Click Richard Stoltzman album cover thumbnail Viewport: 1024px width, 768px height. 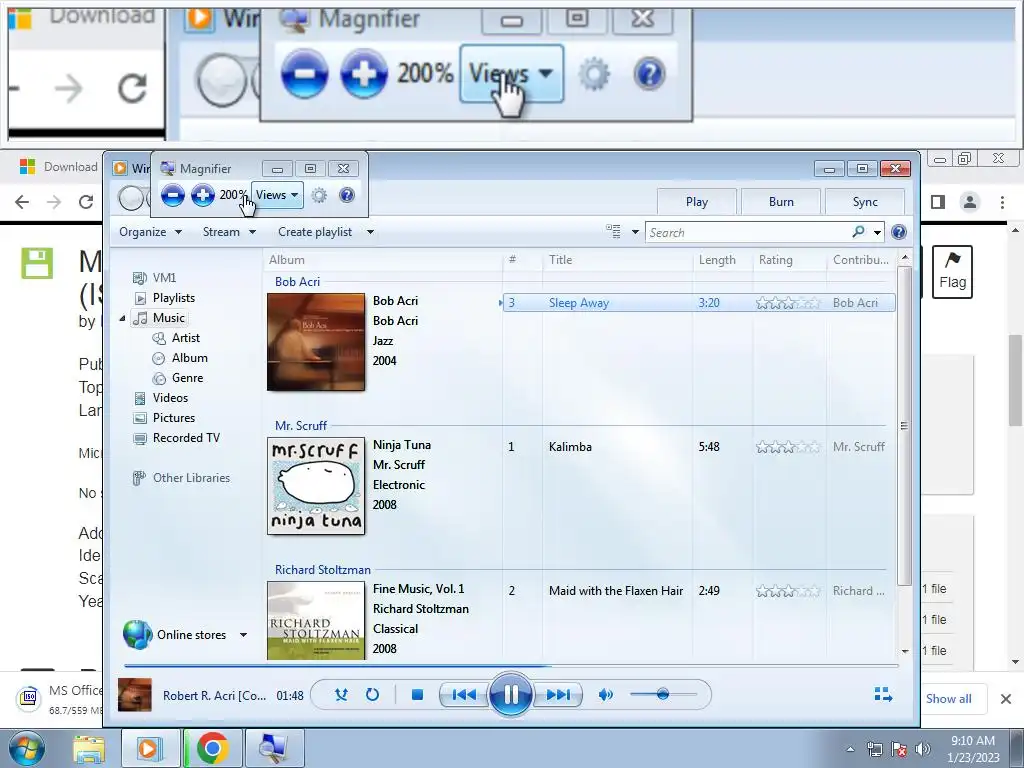tap(316, 620)
